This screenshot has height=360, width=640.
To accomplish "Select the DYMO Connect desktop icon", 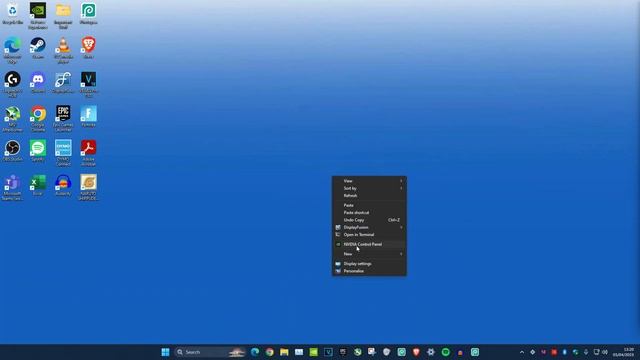I will tap(63, 153).
